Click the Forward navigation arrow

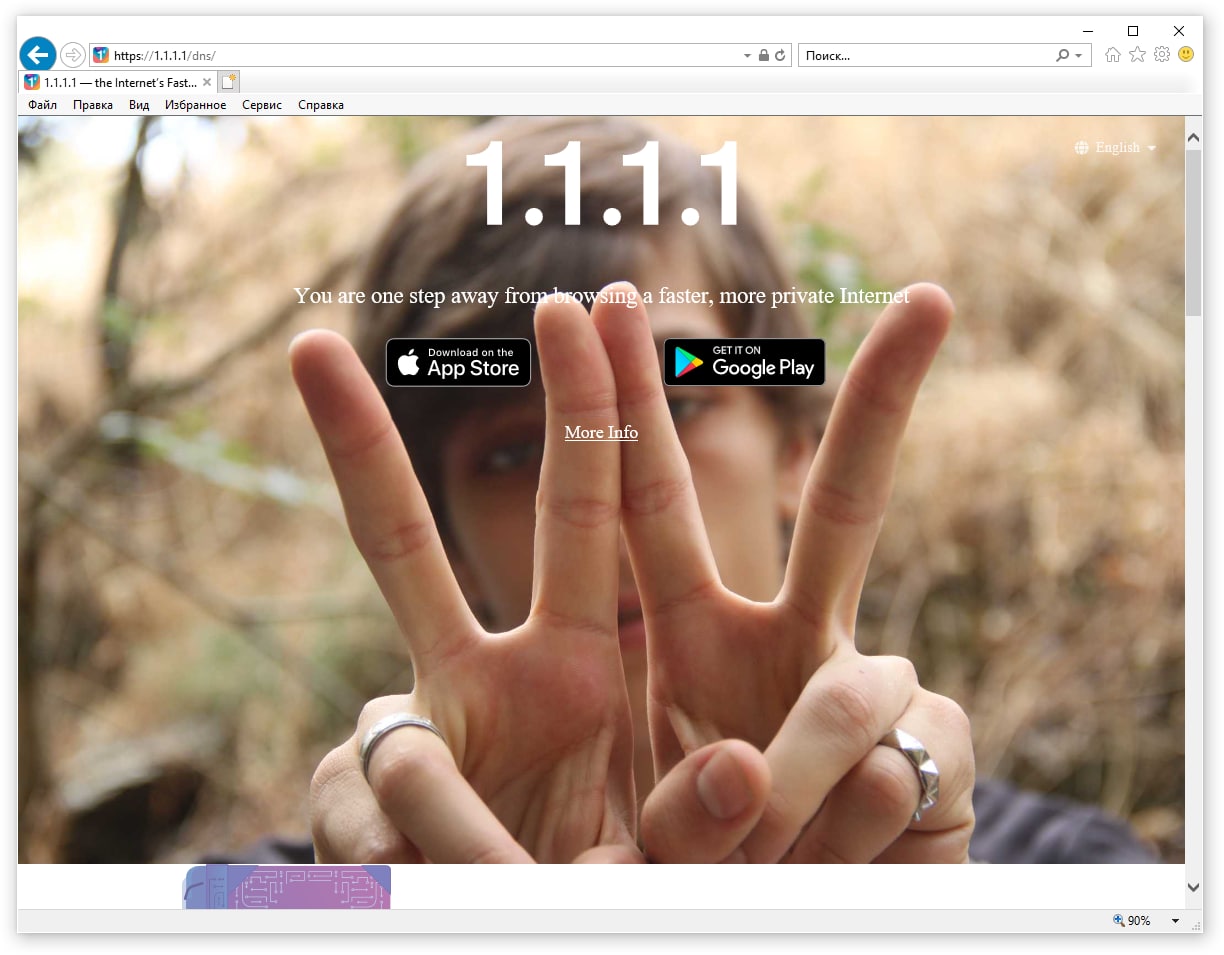[73, 55]
